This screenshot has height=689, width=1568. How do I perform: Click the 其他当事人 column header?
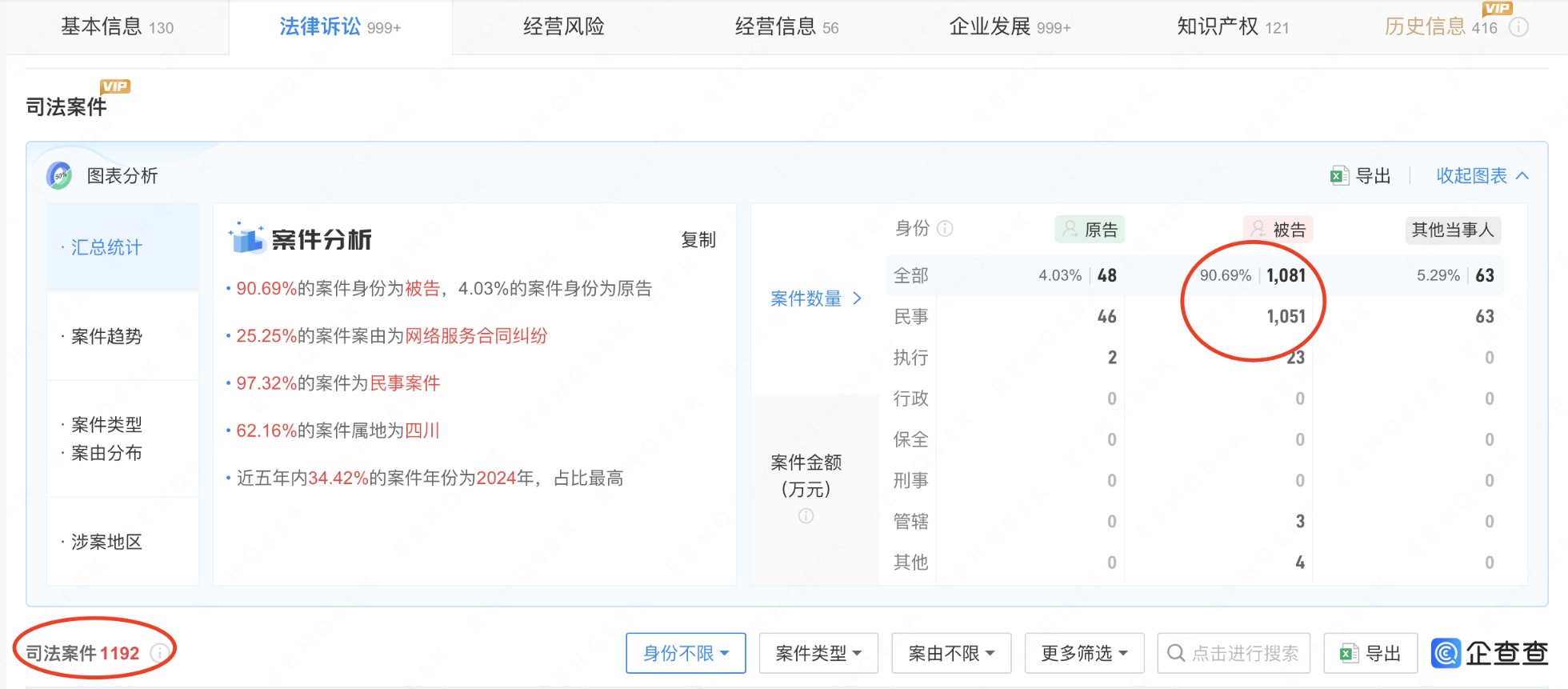[x=1453, y=230]
